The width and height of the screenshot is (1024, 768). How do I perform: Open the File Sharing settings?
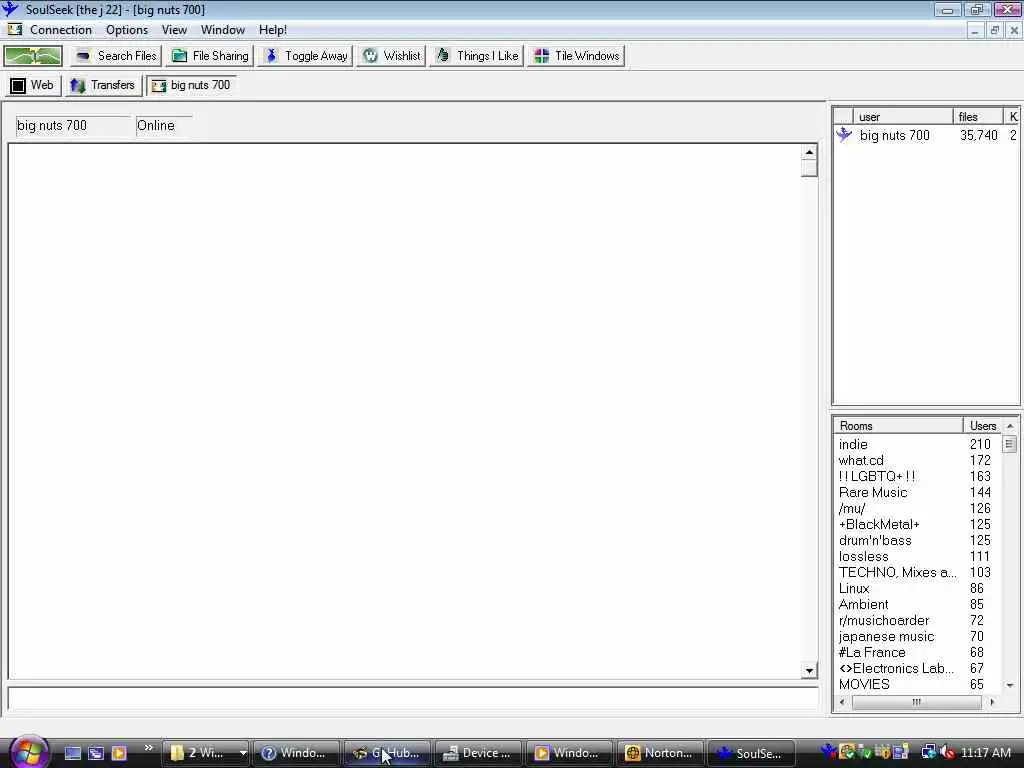(210, 56)
